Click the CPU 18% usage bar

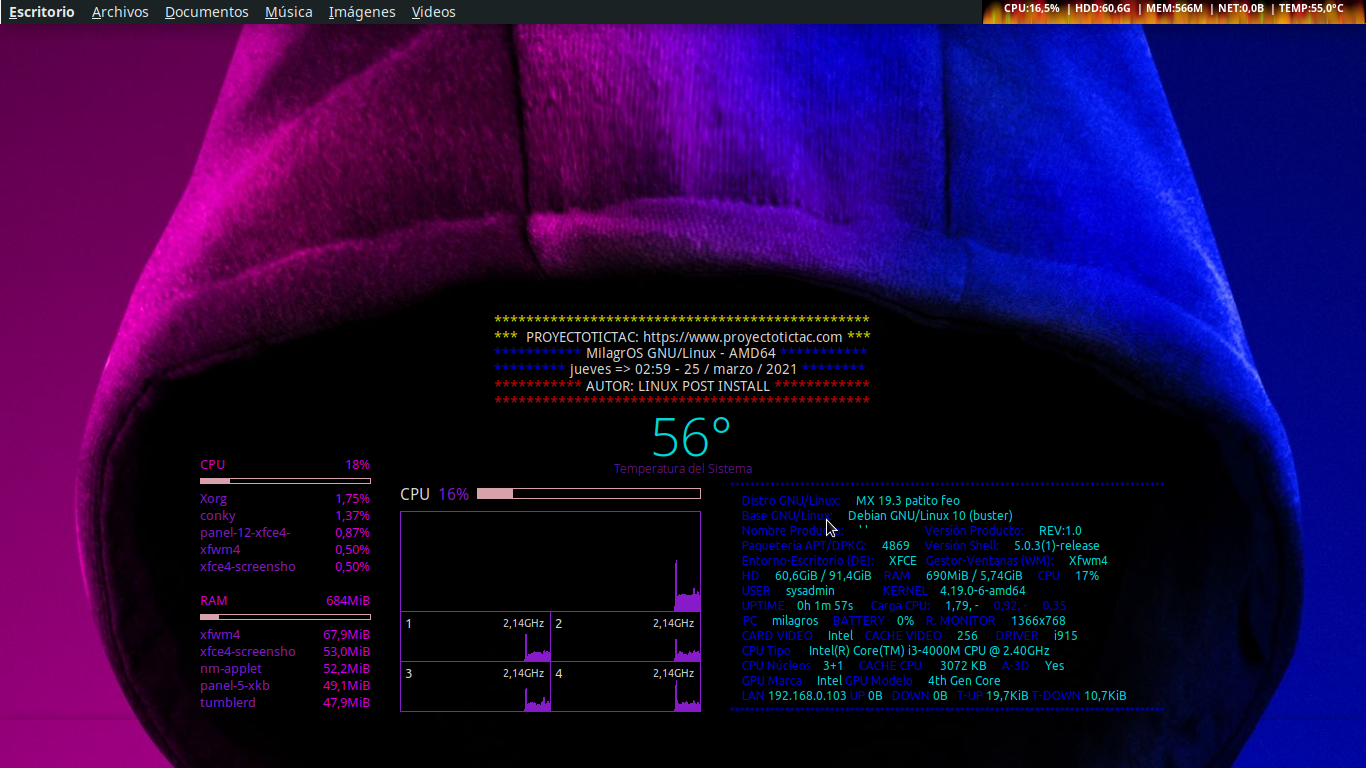point(285,481)
